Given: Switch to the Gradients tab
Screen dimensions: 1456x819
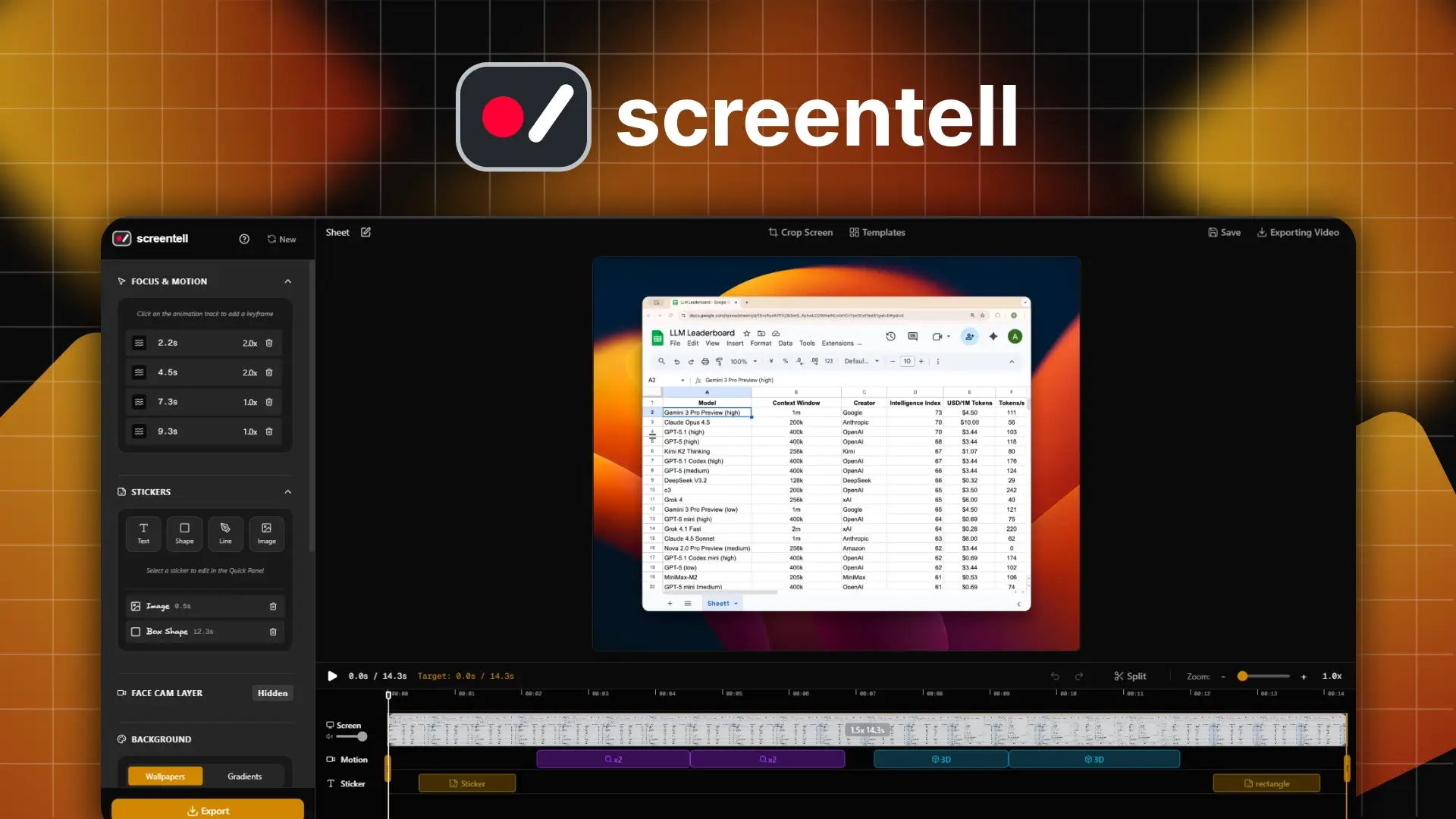Looking at the screenshot, I should coord(244,776).
